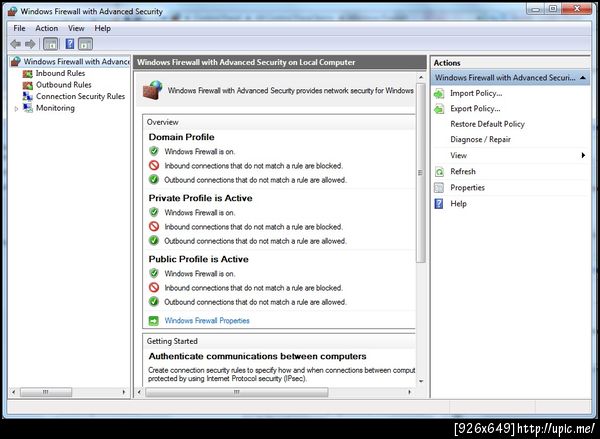
Task: Click the blue Help toolbar icon
Action: (x=70, y=44)
